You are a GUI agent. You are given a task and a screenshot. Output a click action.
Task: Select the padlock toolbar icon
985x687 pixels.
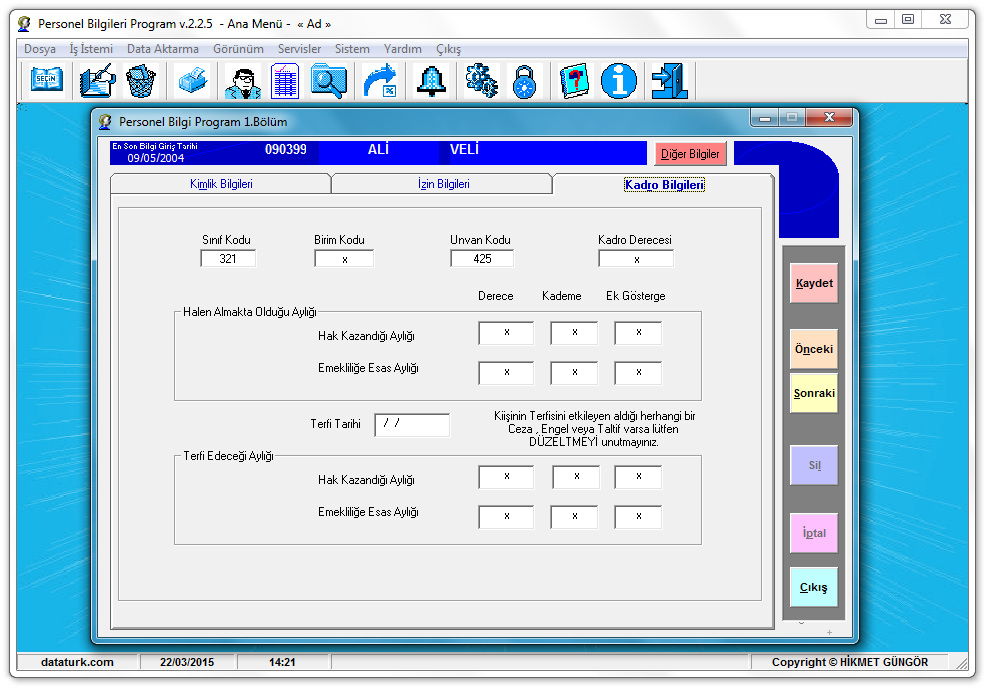point(525,82)
